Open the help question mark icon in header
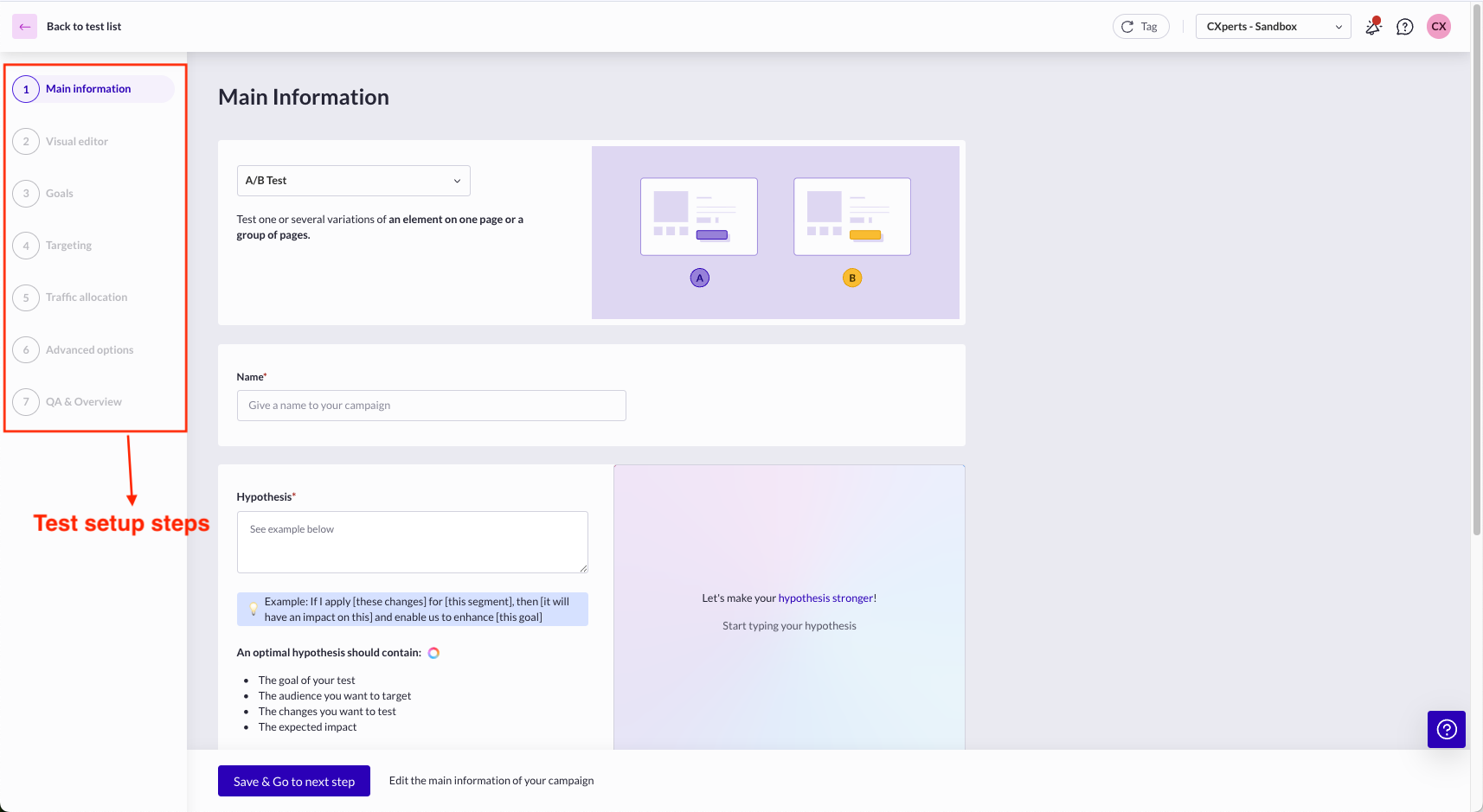The image size is (1483, 812). 1405,27
